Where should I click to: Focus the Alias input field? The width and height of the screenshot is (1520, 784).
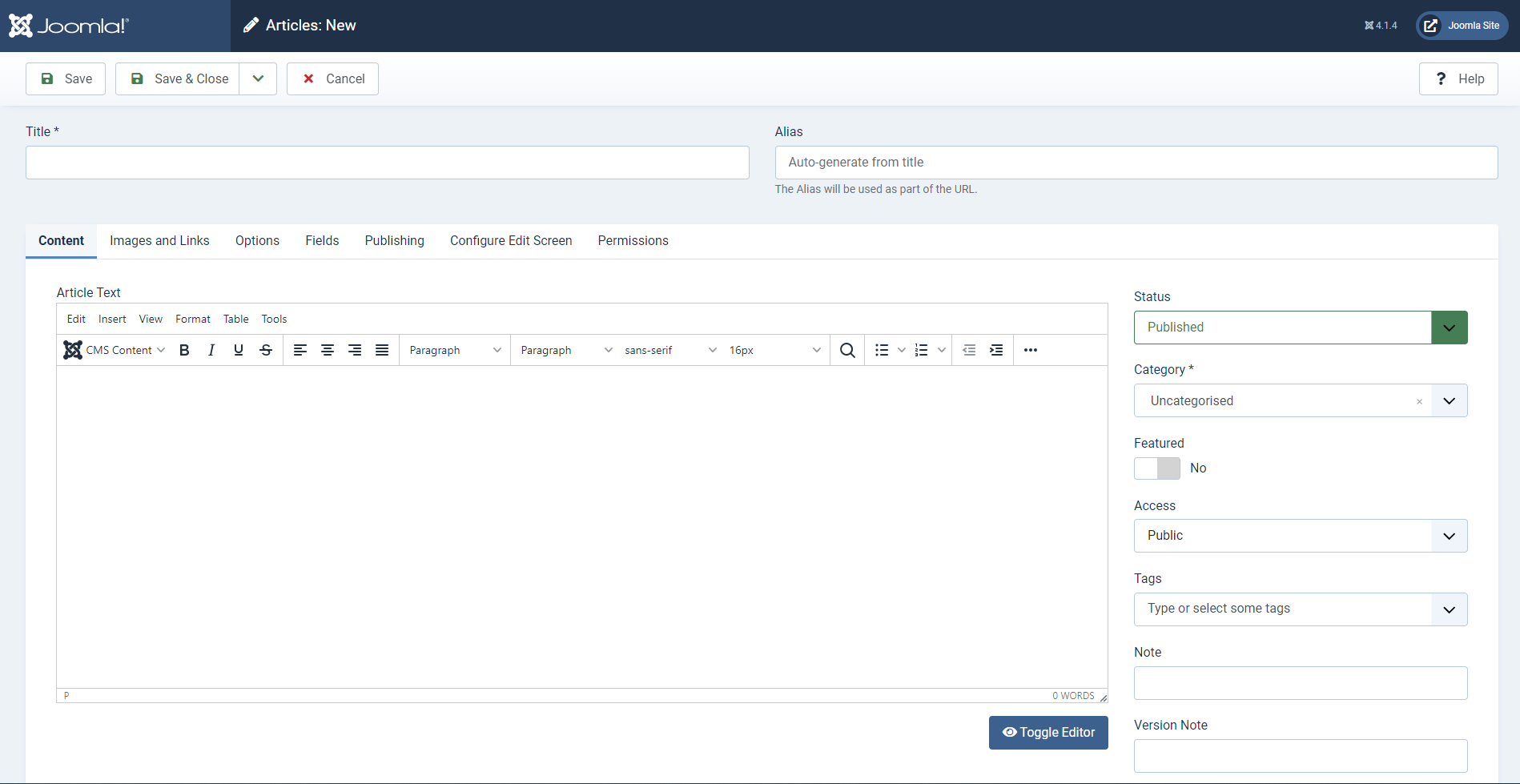1136,163
